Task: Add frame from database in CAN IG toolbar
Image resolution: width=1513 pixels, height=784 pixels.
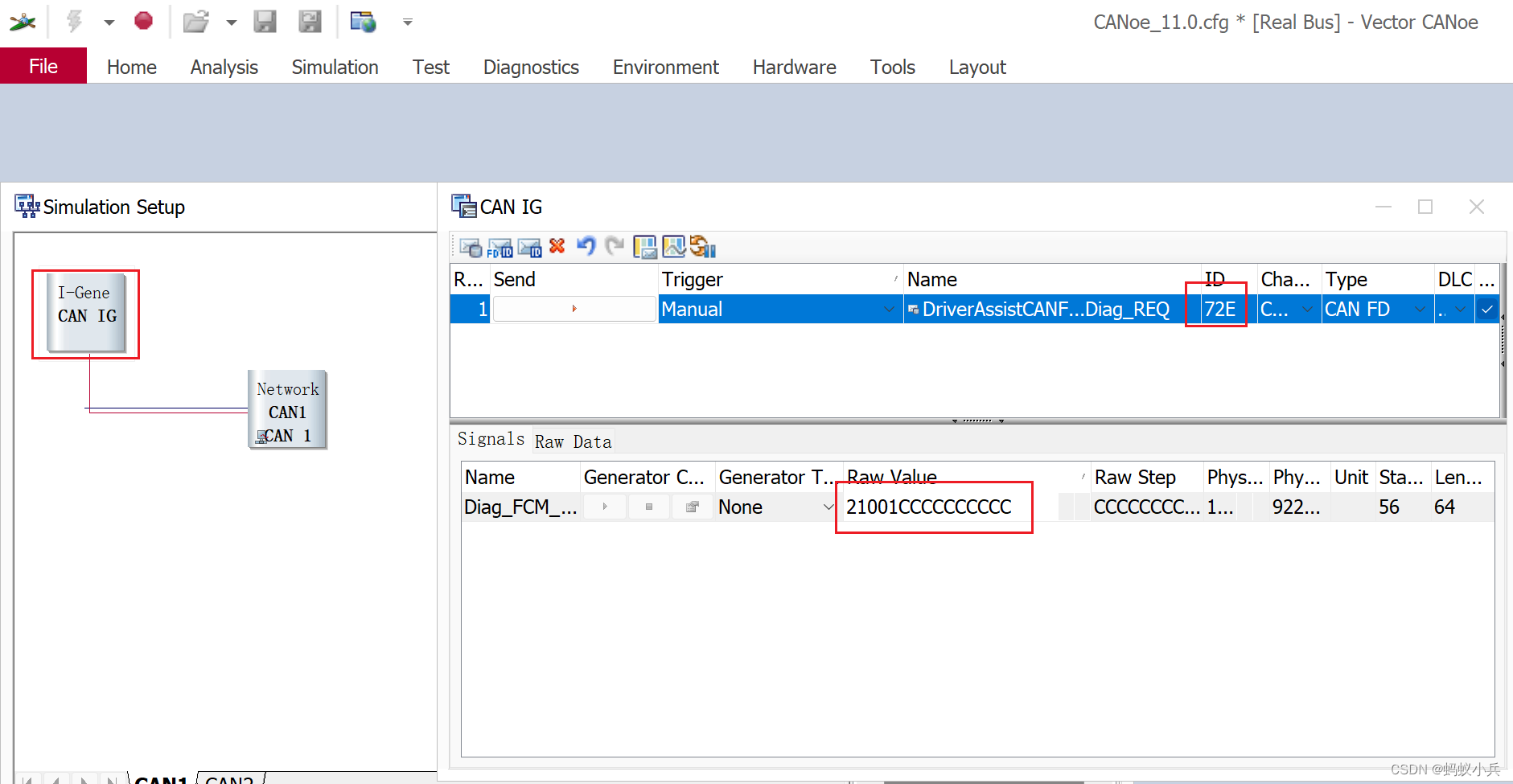Action: (x=471, y=248)
